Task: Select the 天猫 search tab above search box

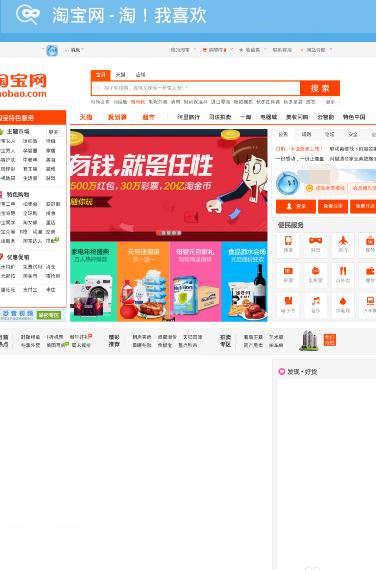Action: (x=120, y=75)
